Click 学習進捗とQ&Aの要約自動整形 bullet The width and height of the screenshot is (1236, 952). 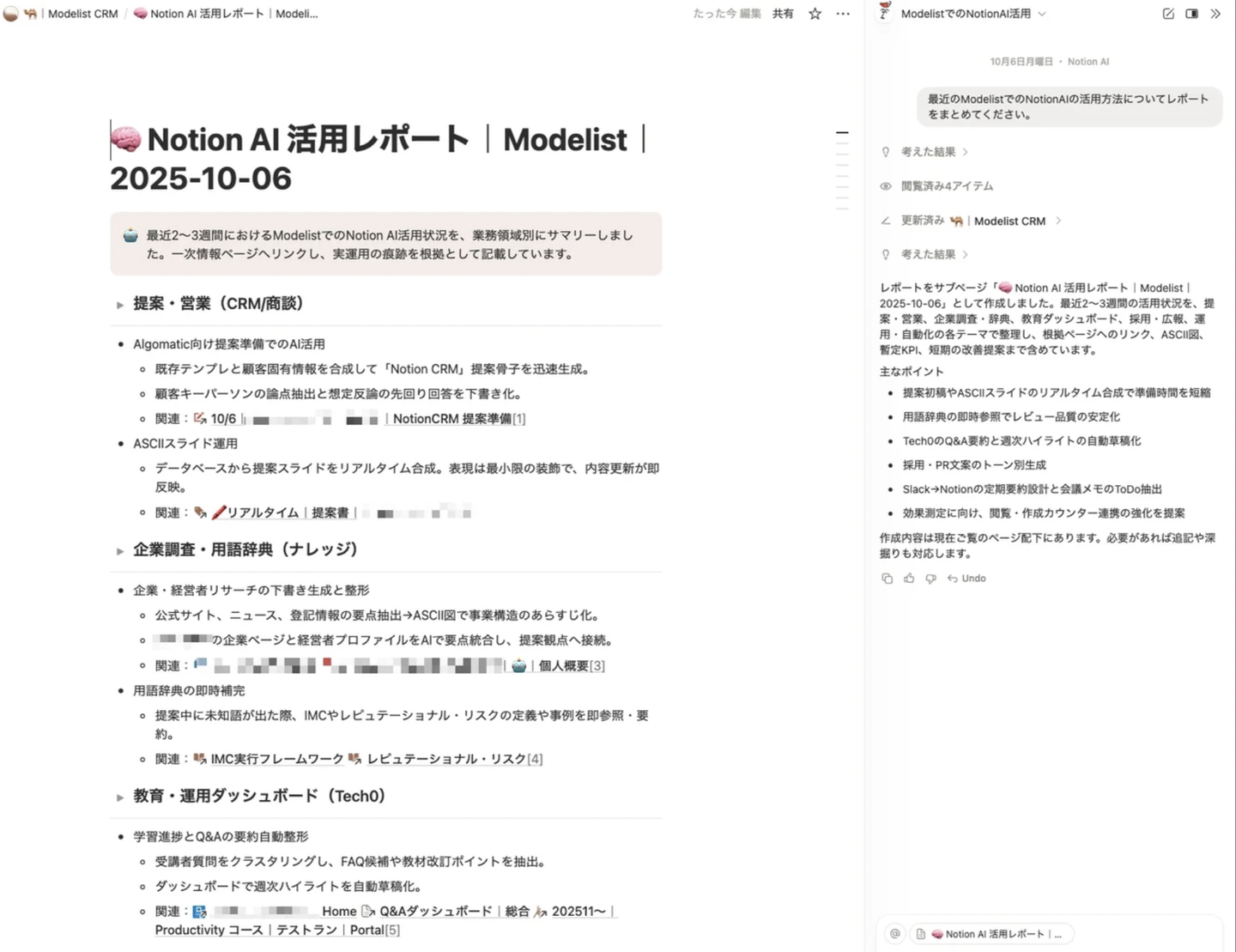click(x=221, y=836)
